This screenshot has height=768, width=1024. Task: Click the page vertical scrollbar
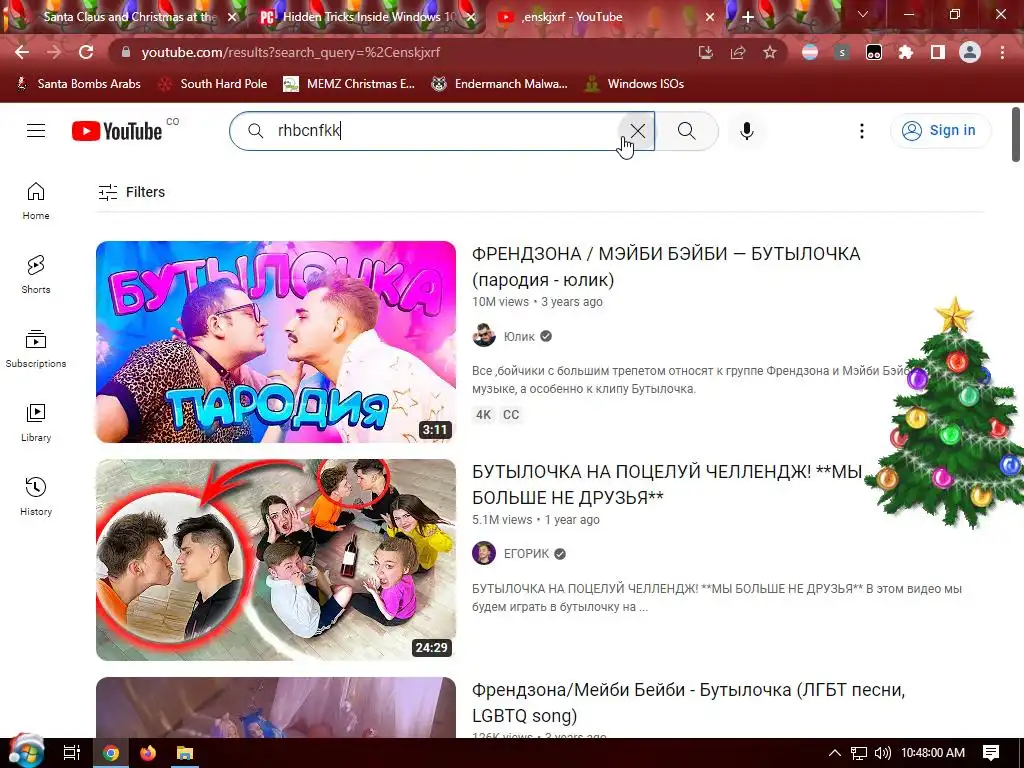1016,134
